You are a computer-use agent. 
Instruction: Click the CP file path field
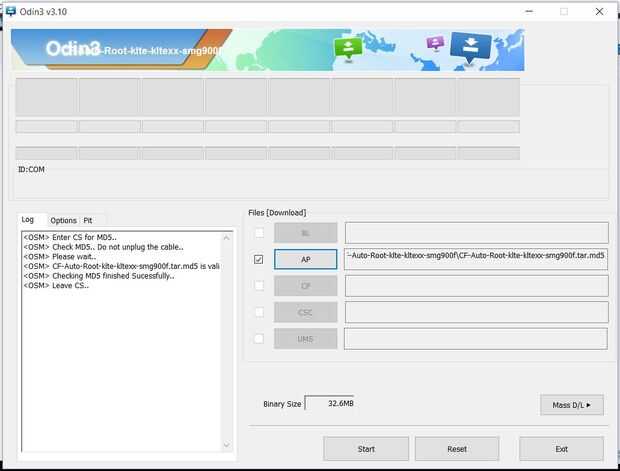476,286
